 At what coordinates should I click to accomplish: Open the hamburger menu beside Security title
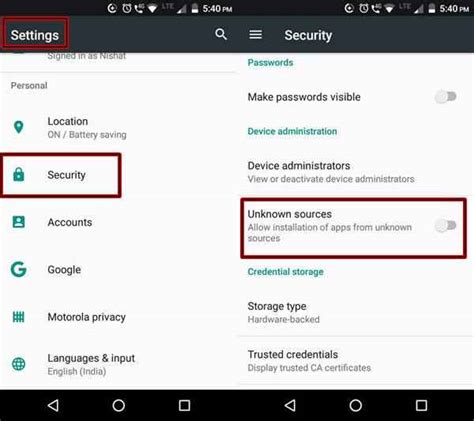[255, 34]
